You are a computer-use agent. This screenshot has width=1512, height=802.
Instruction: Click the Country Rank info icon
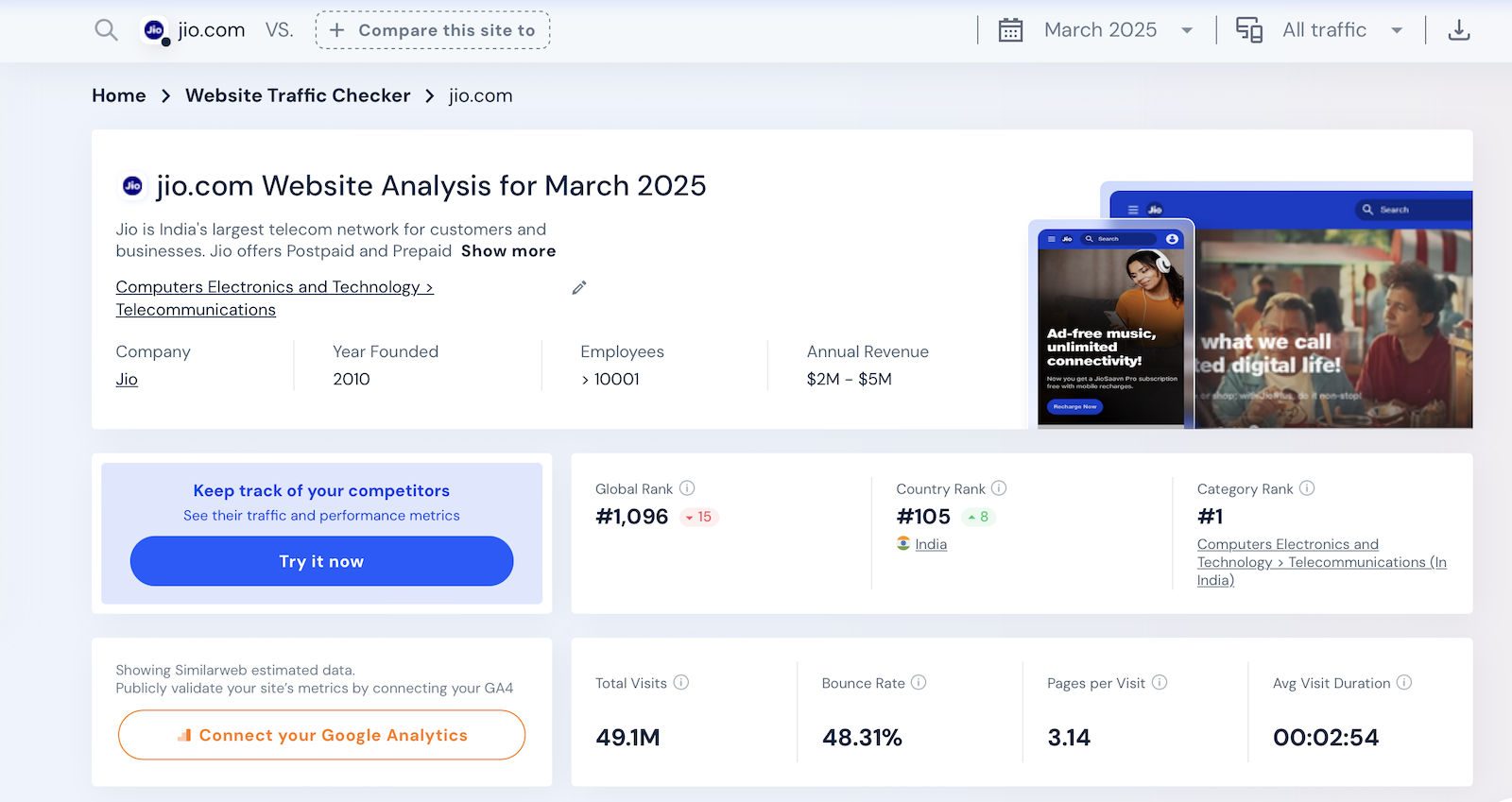coord(999,488)
